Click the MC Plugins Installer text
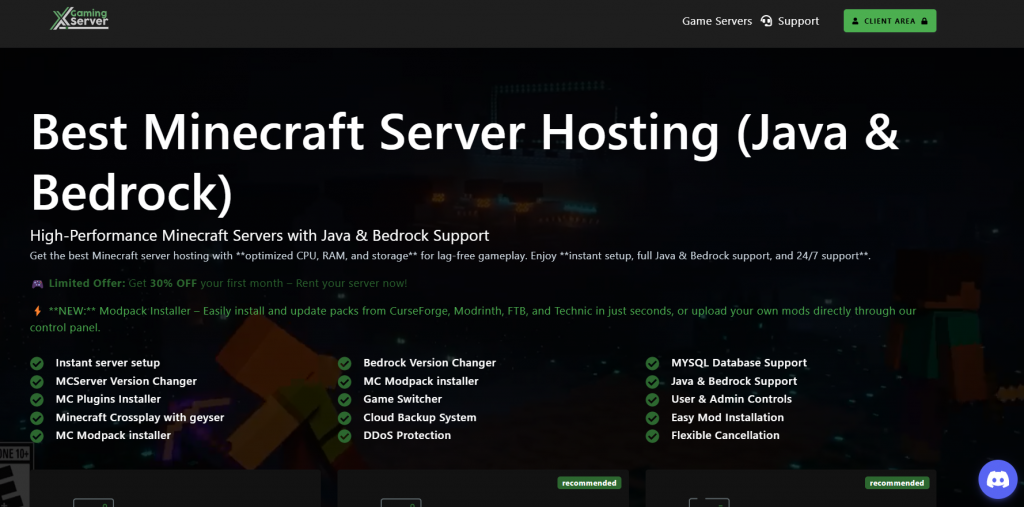This screenshot has height=507, width=1024. tap(108, 399)
